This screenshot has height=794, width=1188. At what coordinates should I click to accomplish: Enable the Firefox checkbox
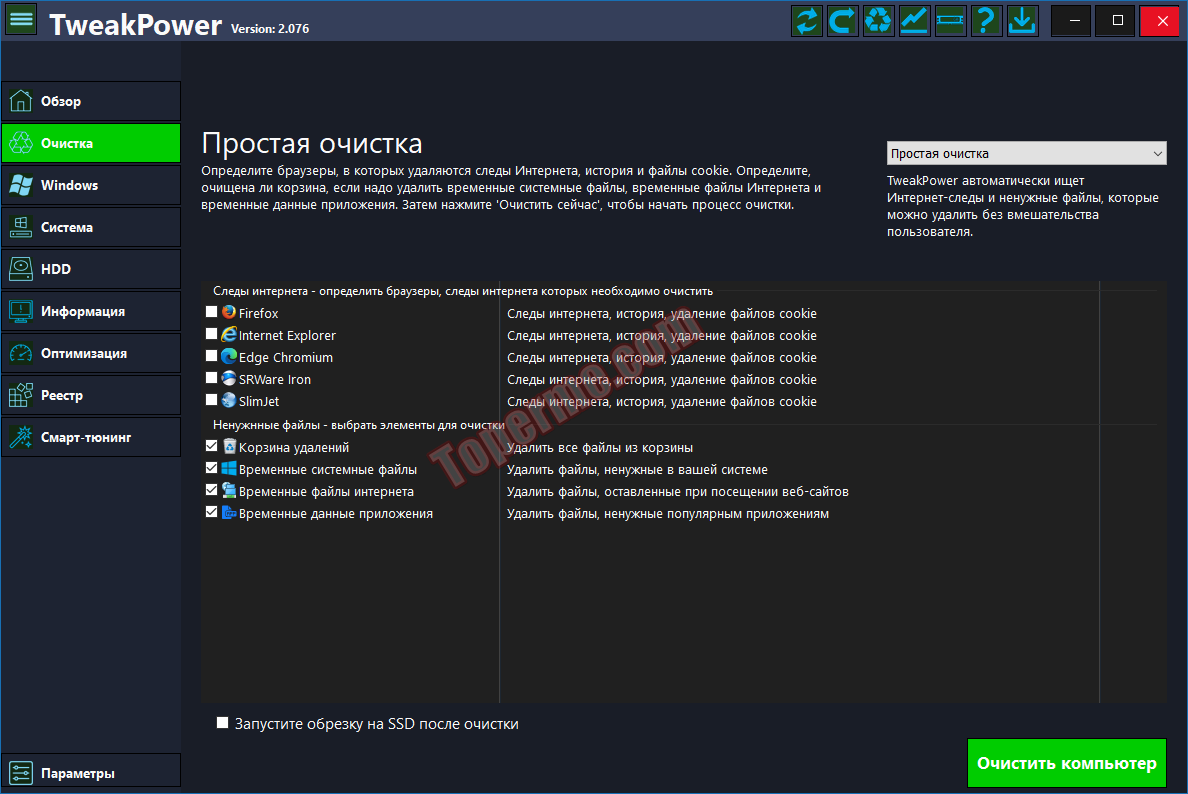pyautogui.click(x=211, y=311)
